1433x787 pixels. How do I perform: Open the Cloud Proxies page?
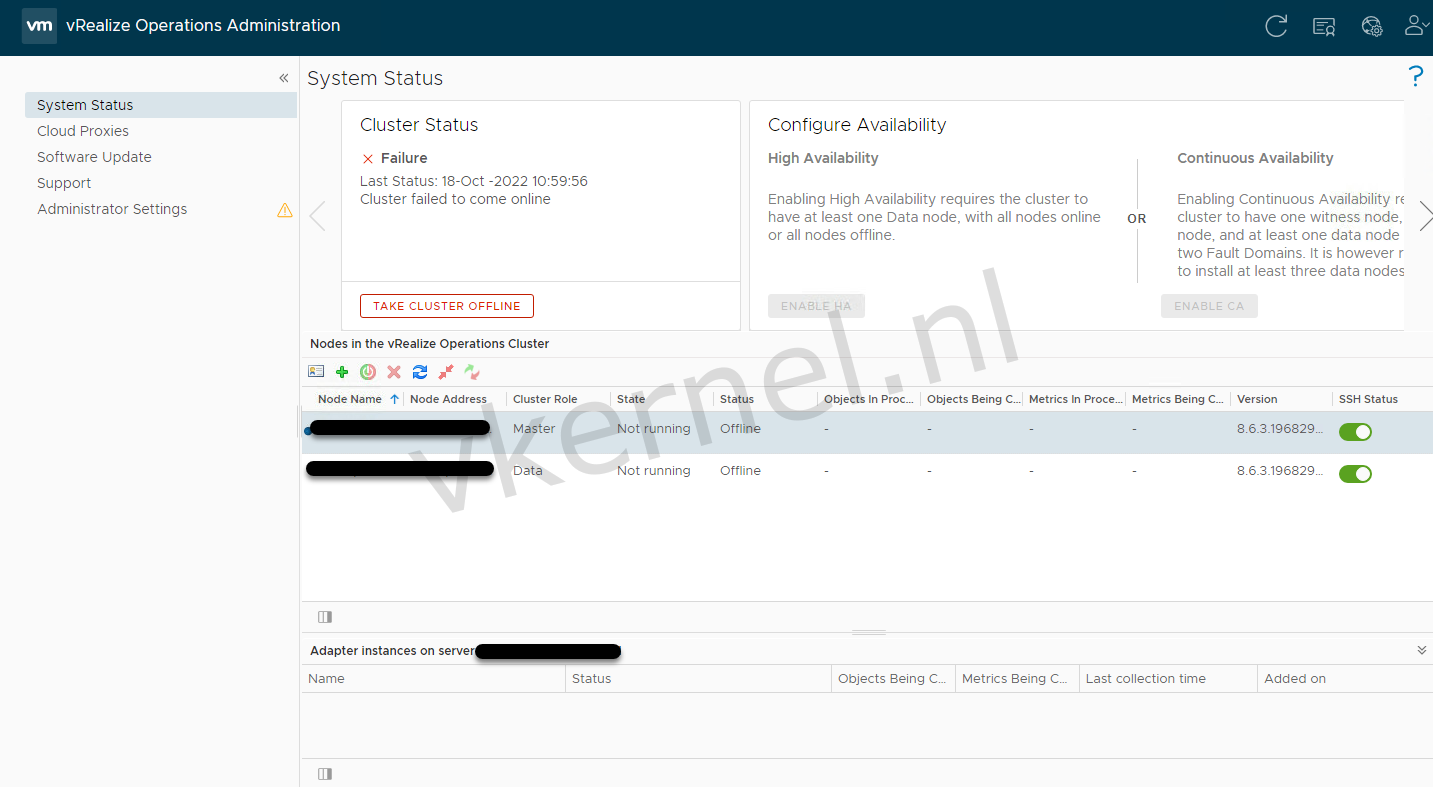click(83, 130)
